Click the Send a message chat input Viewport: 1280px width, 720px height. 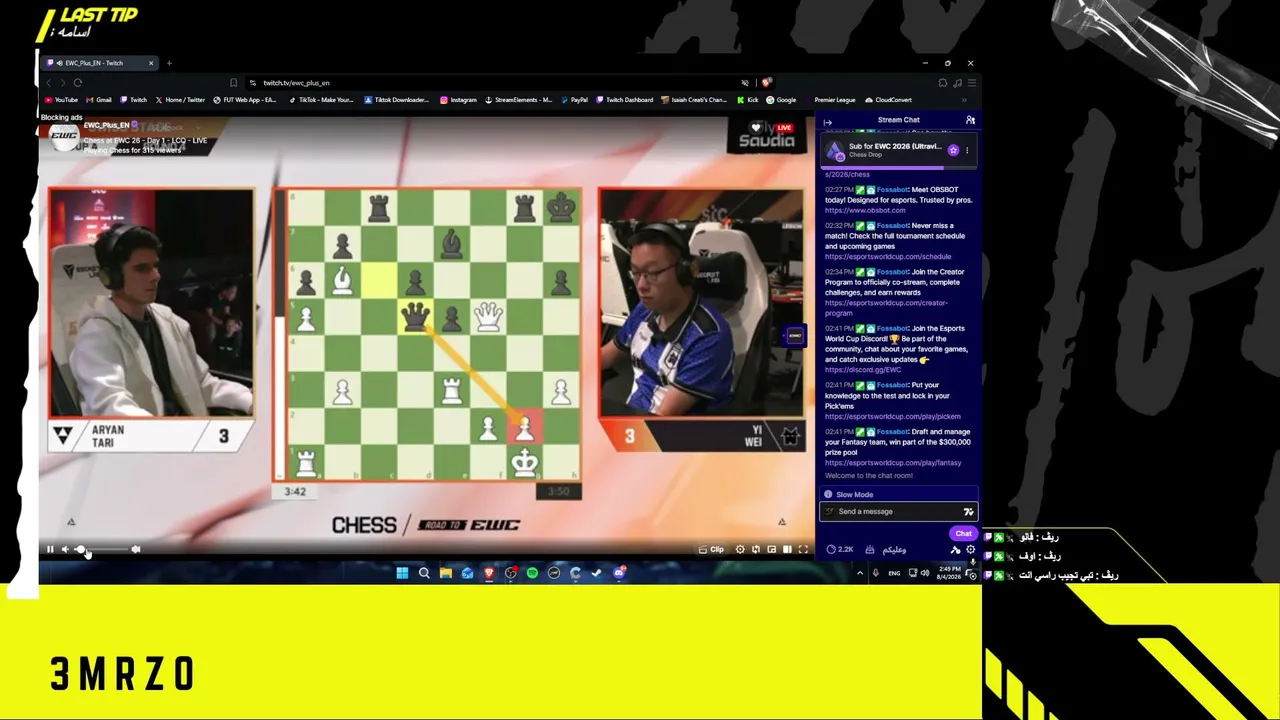pyautogui.click(x=898, y=512)
